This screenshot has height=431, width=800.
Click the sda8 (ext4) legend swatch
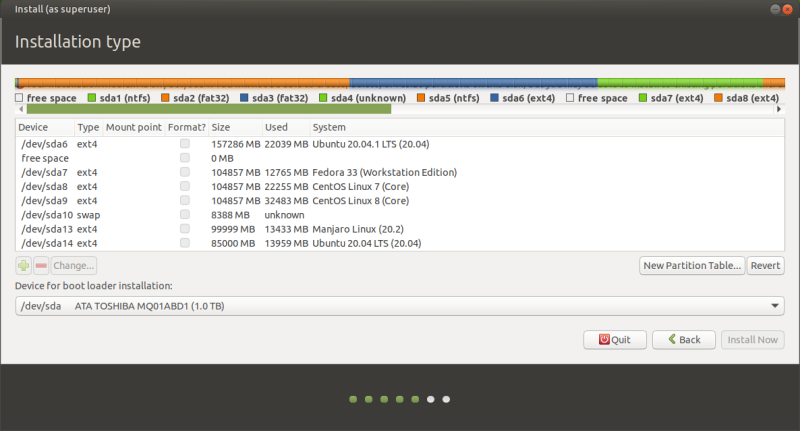coord(718,97)
